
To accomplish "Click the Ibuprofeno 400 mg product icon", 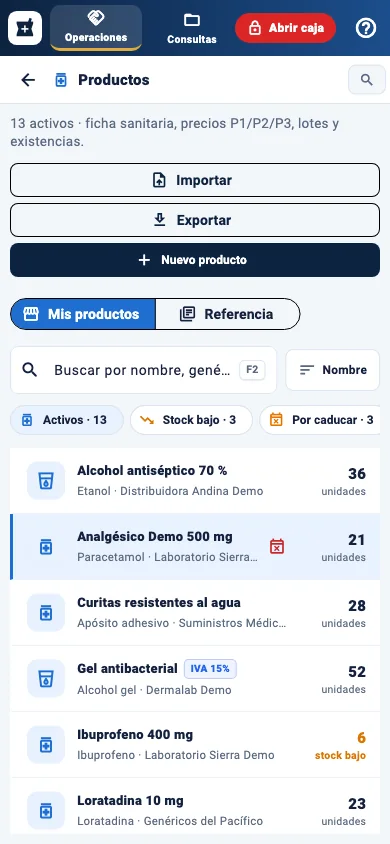I will (46, 744).
